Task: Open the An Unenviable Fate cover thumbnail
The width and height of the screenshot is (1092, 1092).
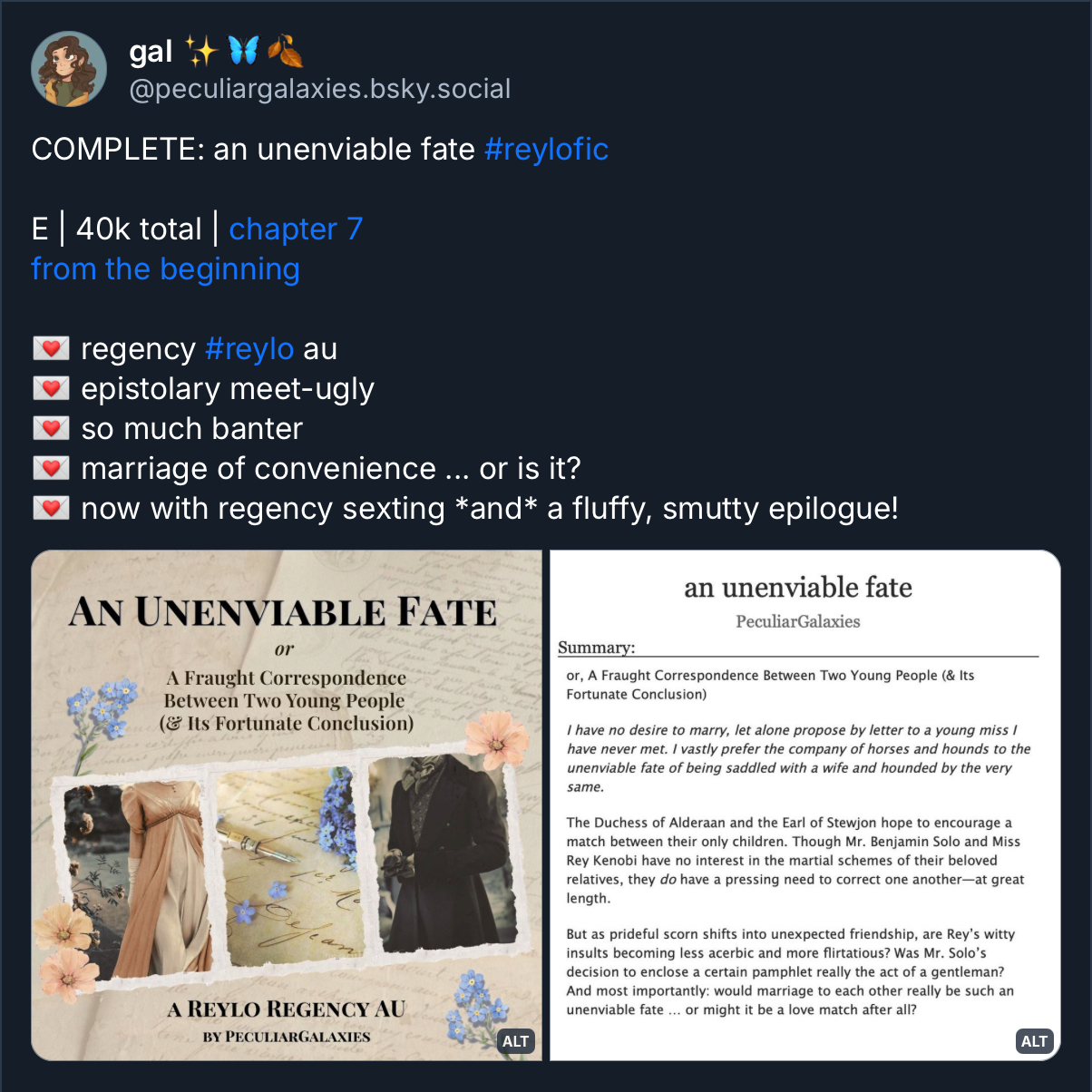Action: point(287,805)
